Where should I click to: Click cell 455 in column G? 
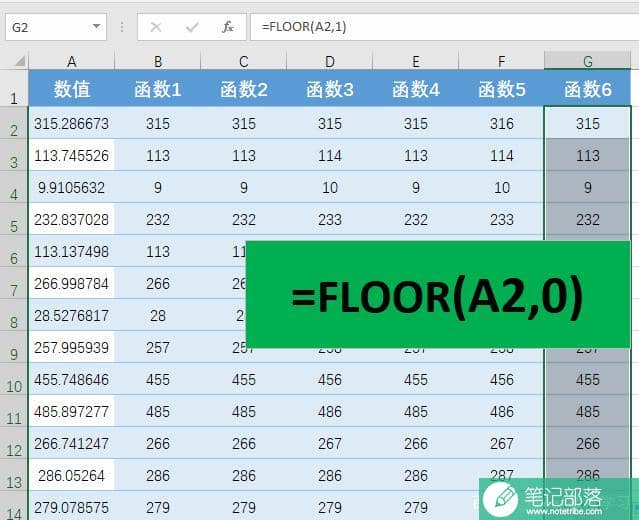588,379
